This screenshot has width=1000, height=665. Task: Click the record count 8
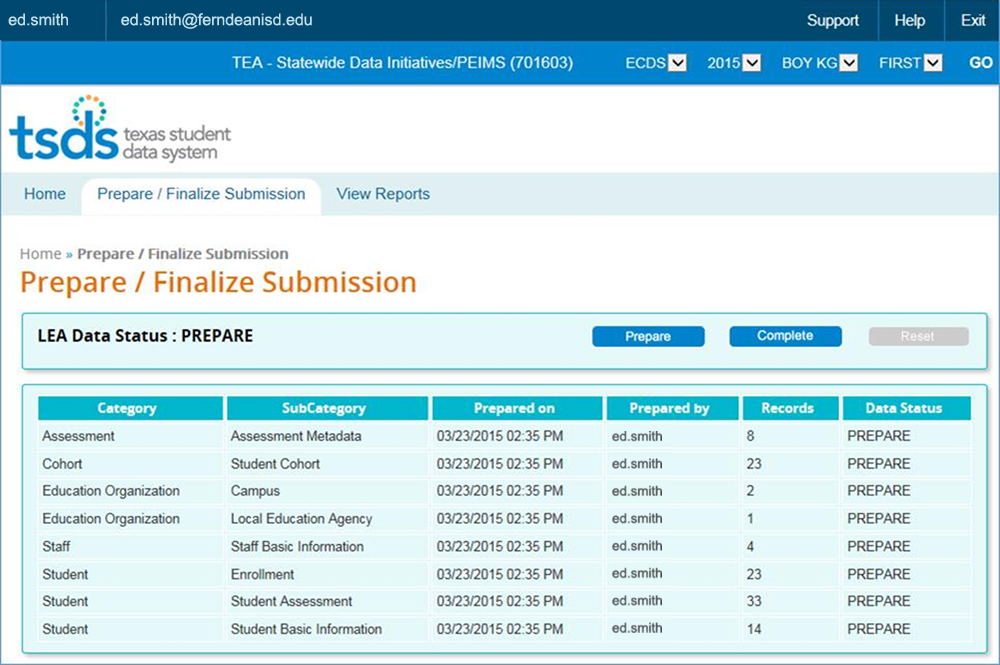pos(751,436)
